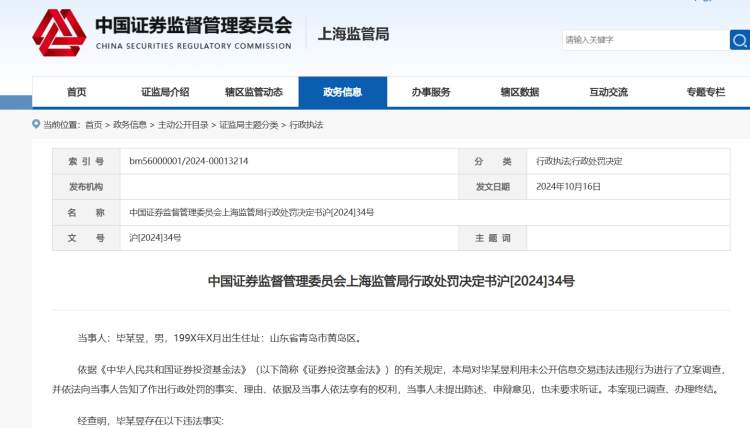This screenshot has width=750, height=428.
Task: Click the breadcrumb location pin icon
Action: click(x=36, y=125)
